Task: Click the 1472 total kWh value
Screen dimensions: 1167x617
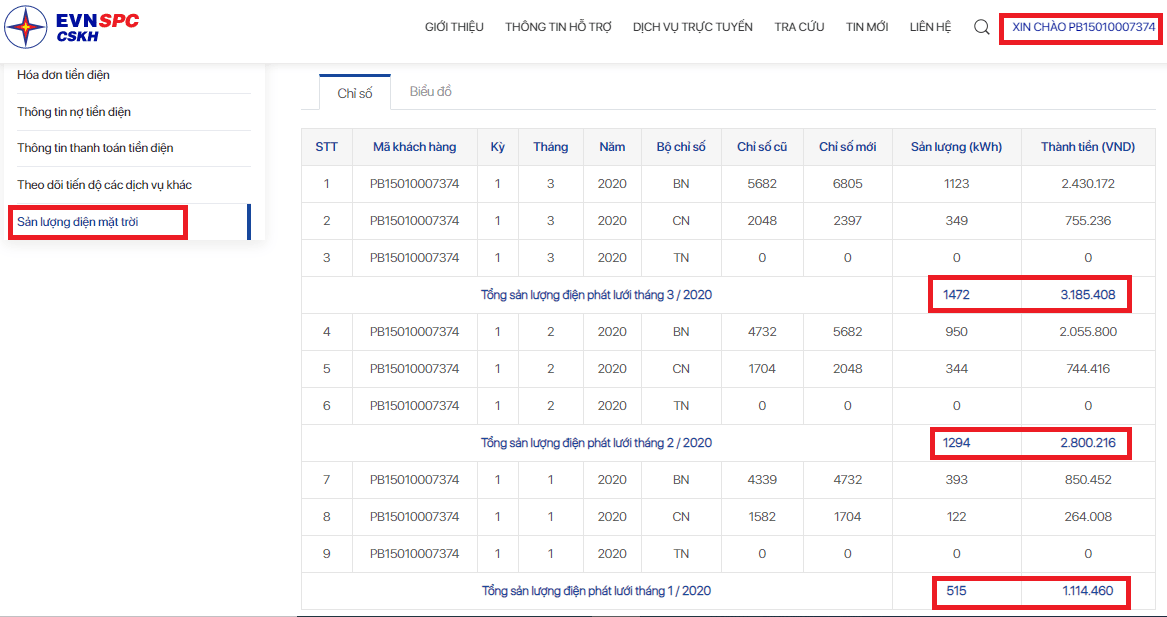Action: pyautogui.click(x=956, y=295)
